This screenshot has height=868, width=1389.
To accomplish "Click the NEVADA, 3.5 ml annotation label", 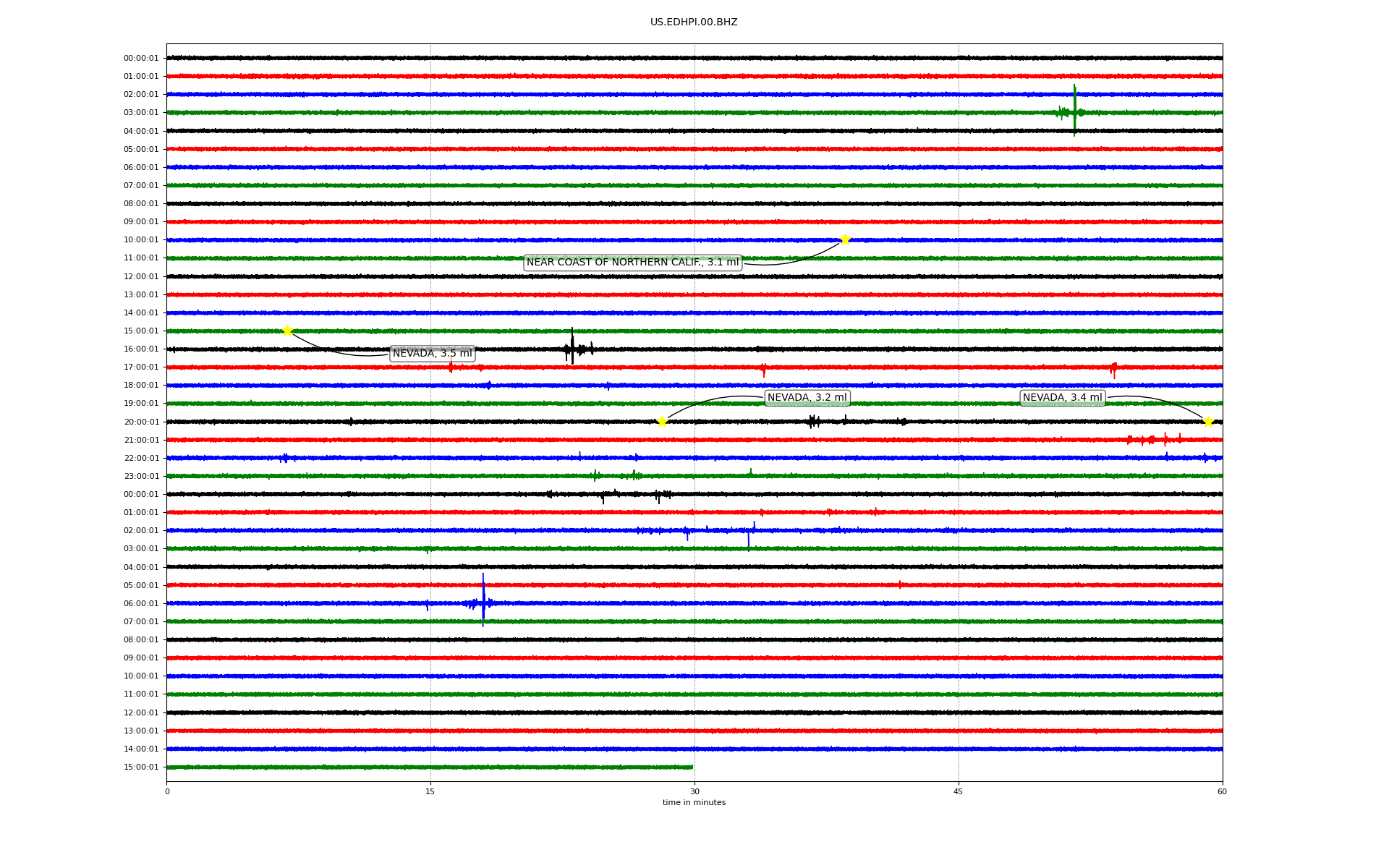I will 432,354.
